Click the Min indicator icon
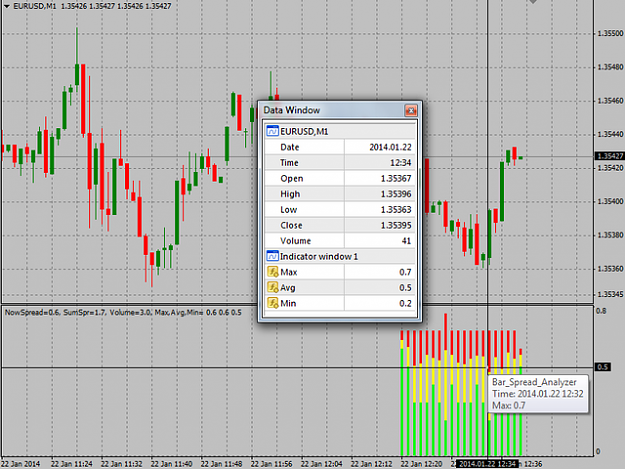This screenshot has height=469, width=625. tap(273, 303)
